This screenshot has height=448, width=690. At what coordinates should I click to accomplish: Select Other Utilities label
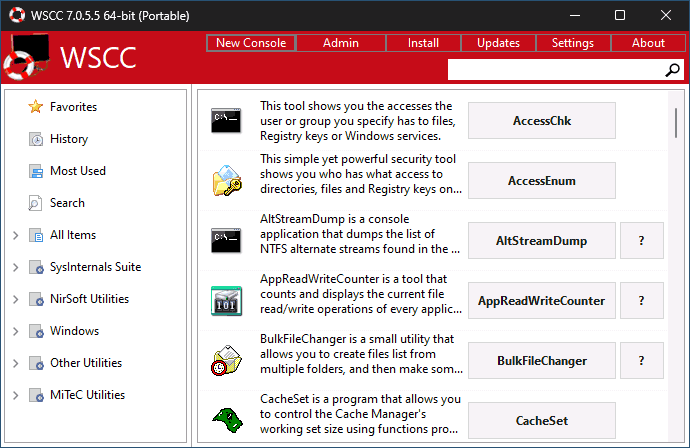(x=86, y=363)
